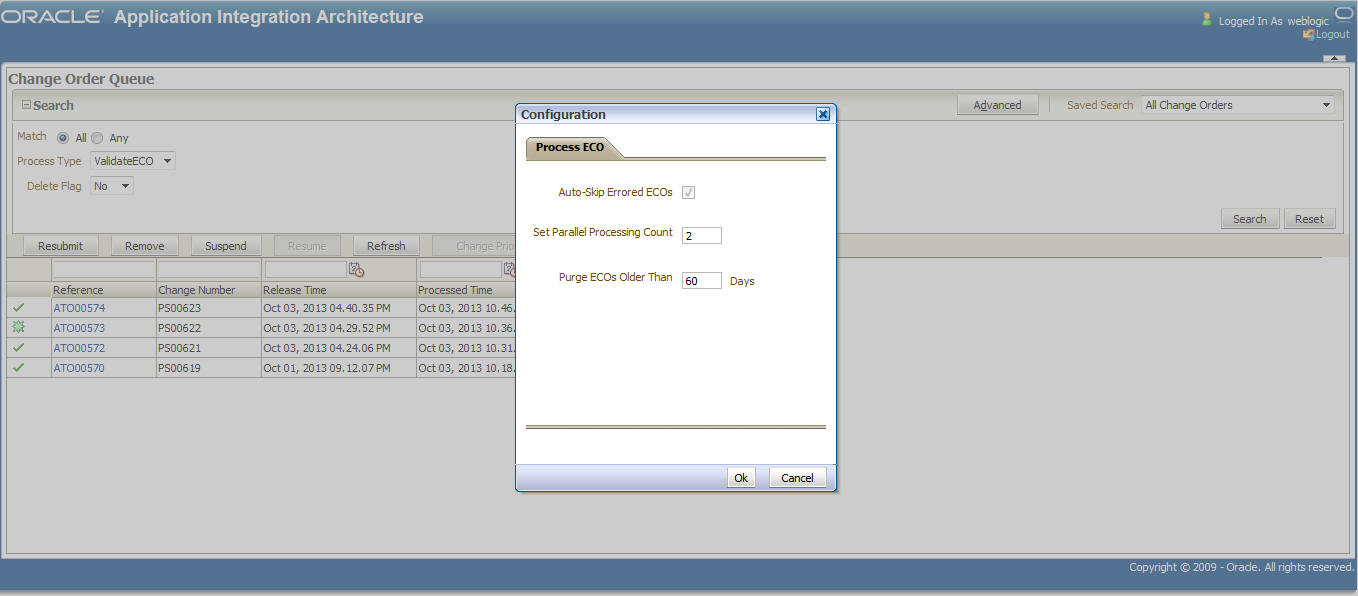The height and width of the screenshot is (596, 1358).
Task: Select release time Oct 01, 2013 09.12.07 PM
Action: (338, 368)
